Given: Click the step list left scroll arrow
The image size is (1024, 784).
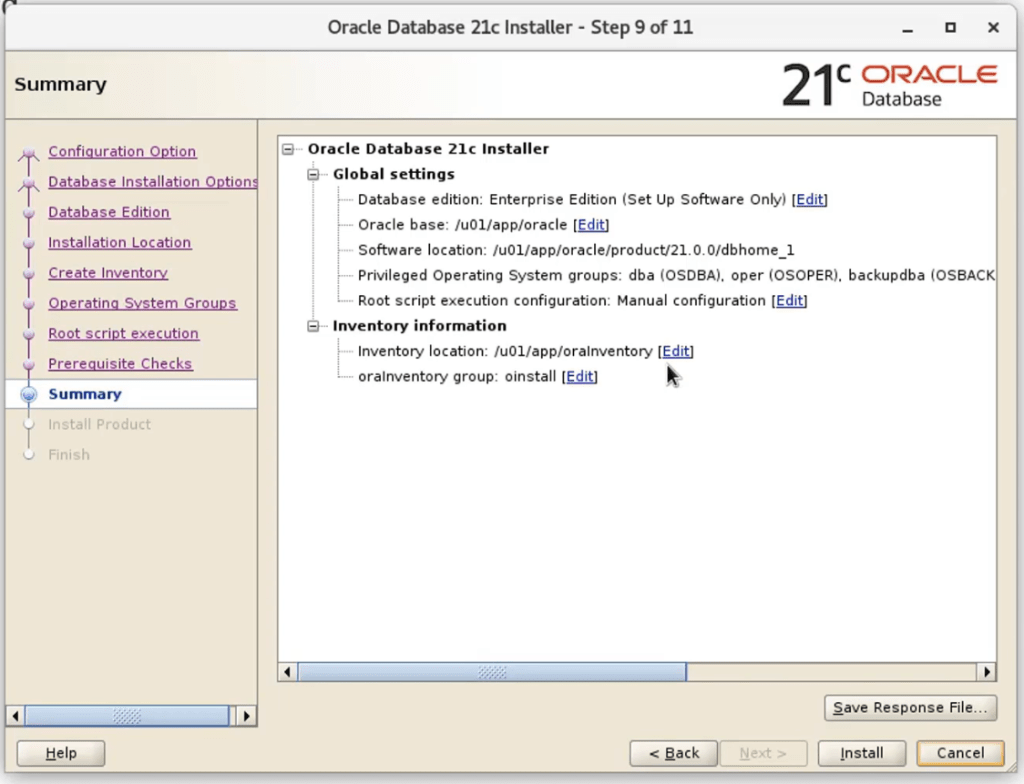Looking at the screenshot, I should coord(15,716).
